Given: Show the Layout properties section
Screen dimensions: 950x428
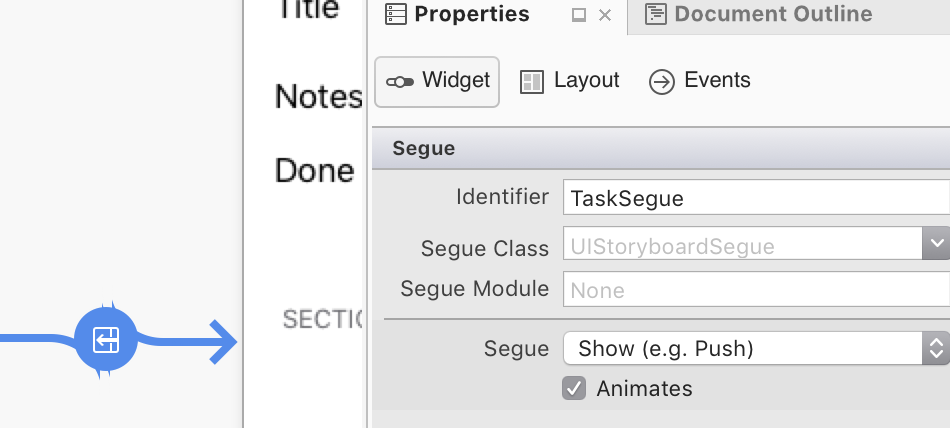Looking at the screenshot, I should (570, 81).
